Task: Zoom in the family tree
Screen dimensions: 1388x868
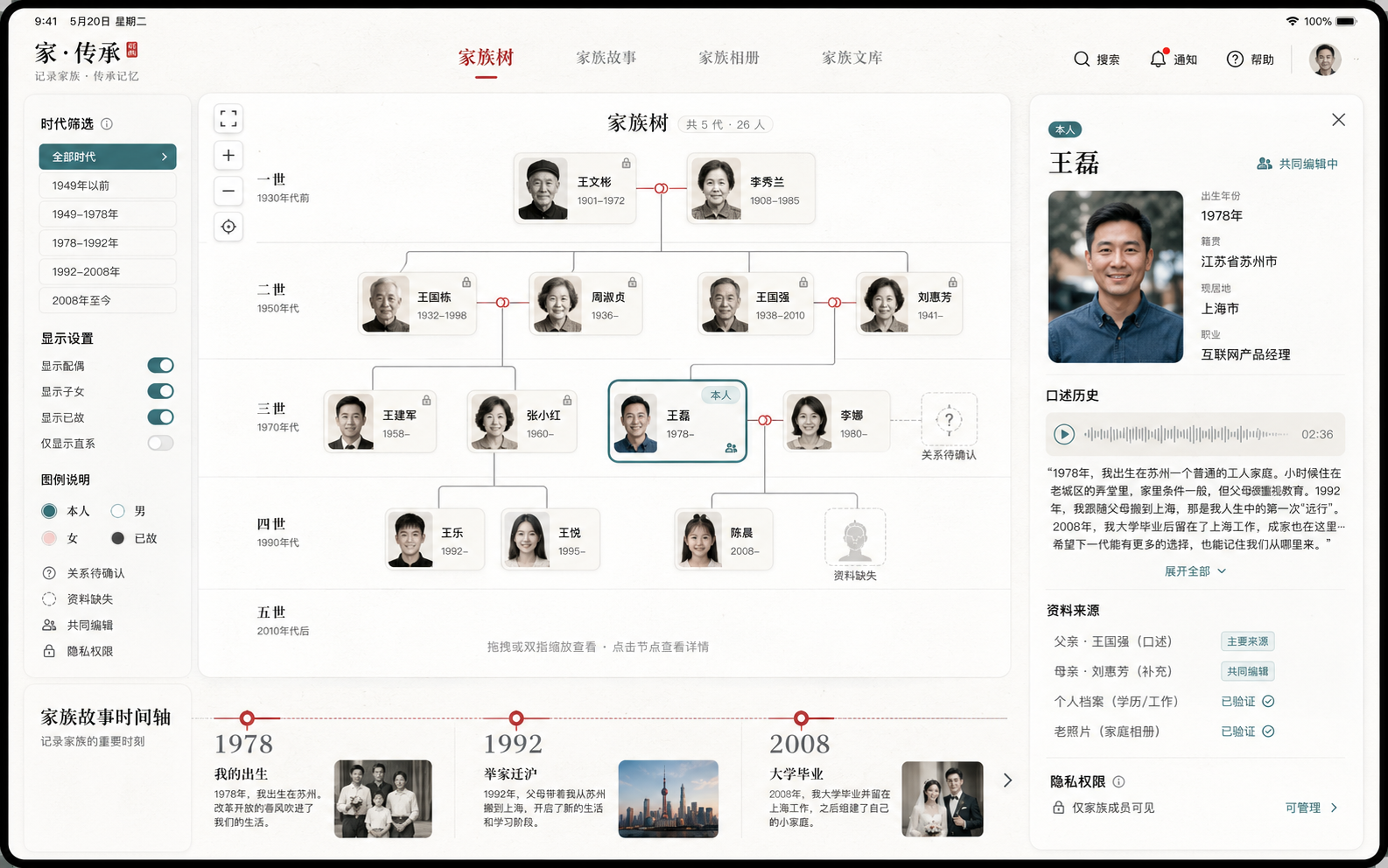Action: tap(228, 155)
